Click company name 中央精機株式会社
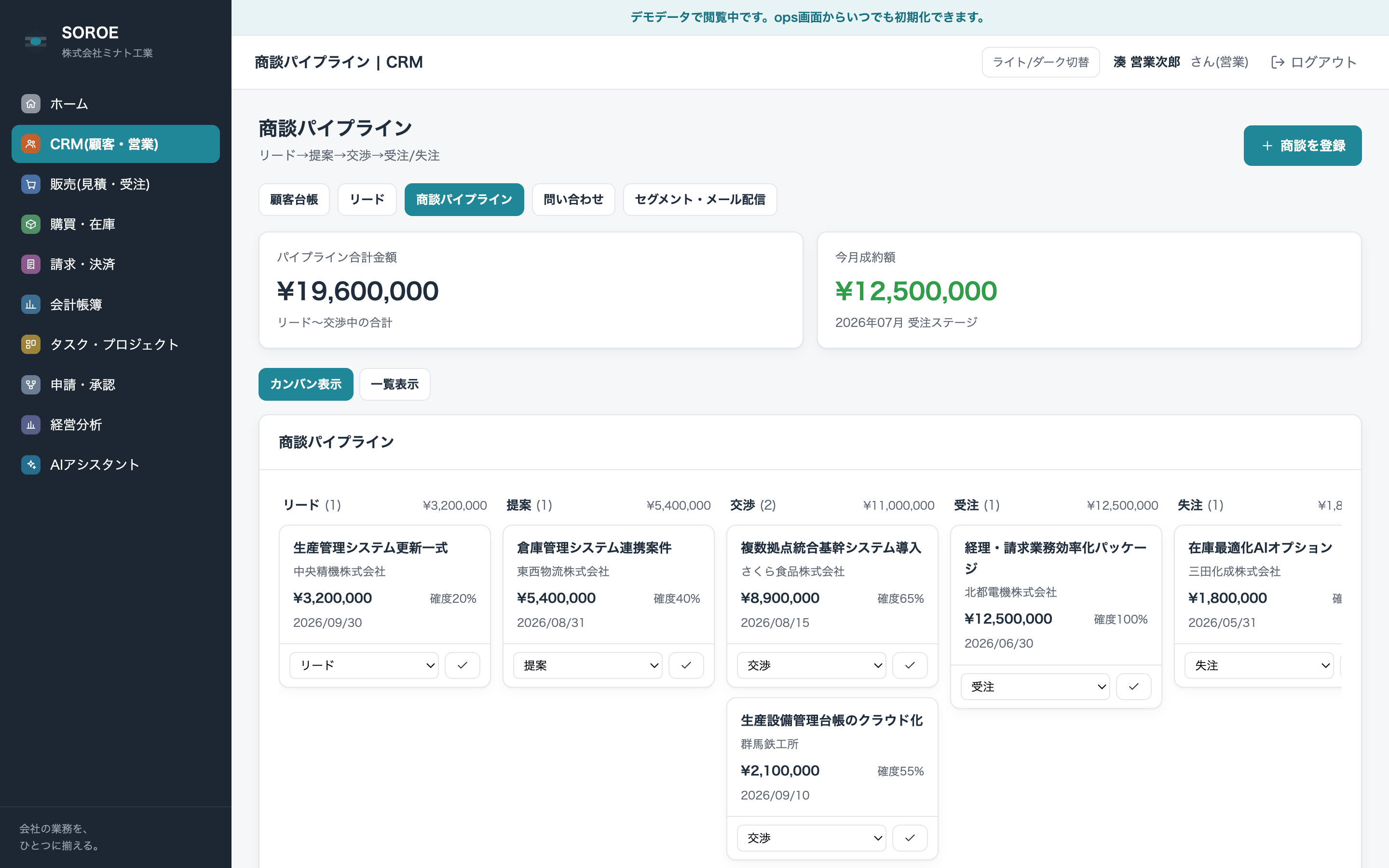 coord(339,571)
